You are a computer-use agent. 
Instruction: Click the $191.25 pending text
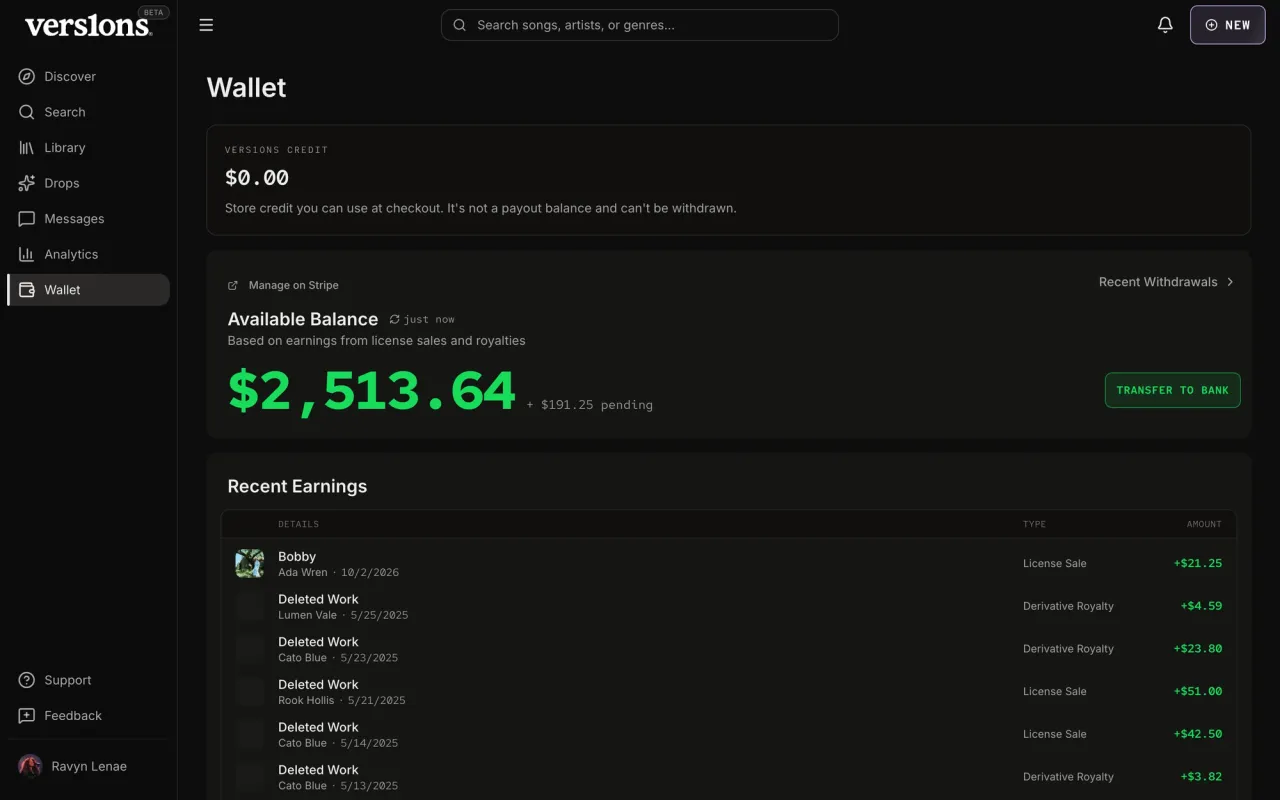click(x=590, y=405)
